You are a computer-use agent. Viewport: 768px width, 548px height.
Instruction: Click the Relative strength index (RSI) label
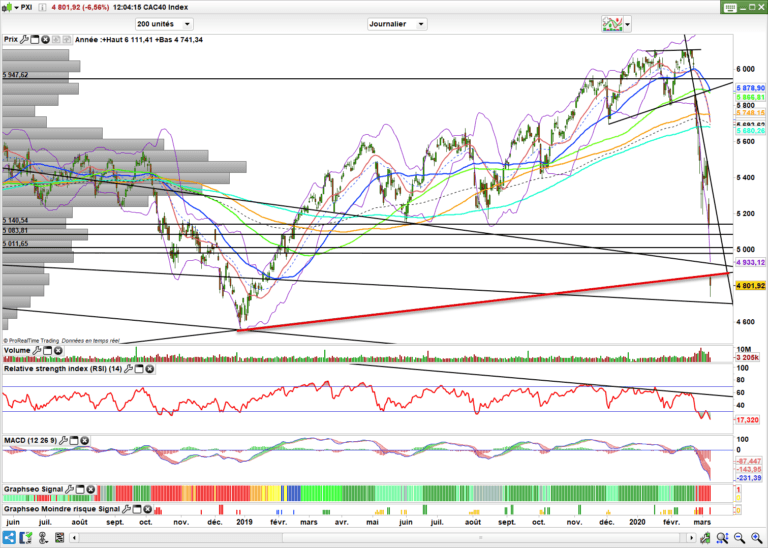click(x=62, y=369)
